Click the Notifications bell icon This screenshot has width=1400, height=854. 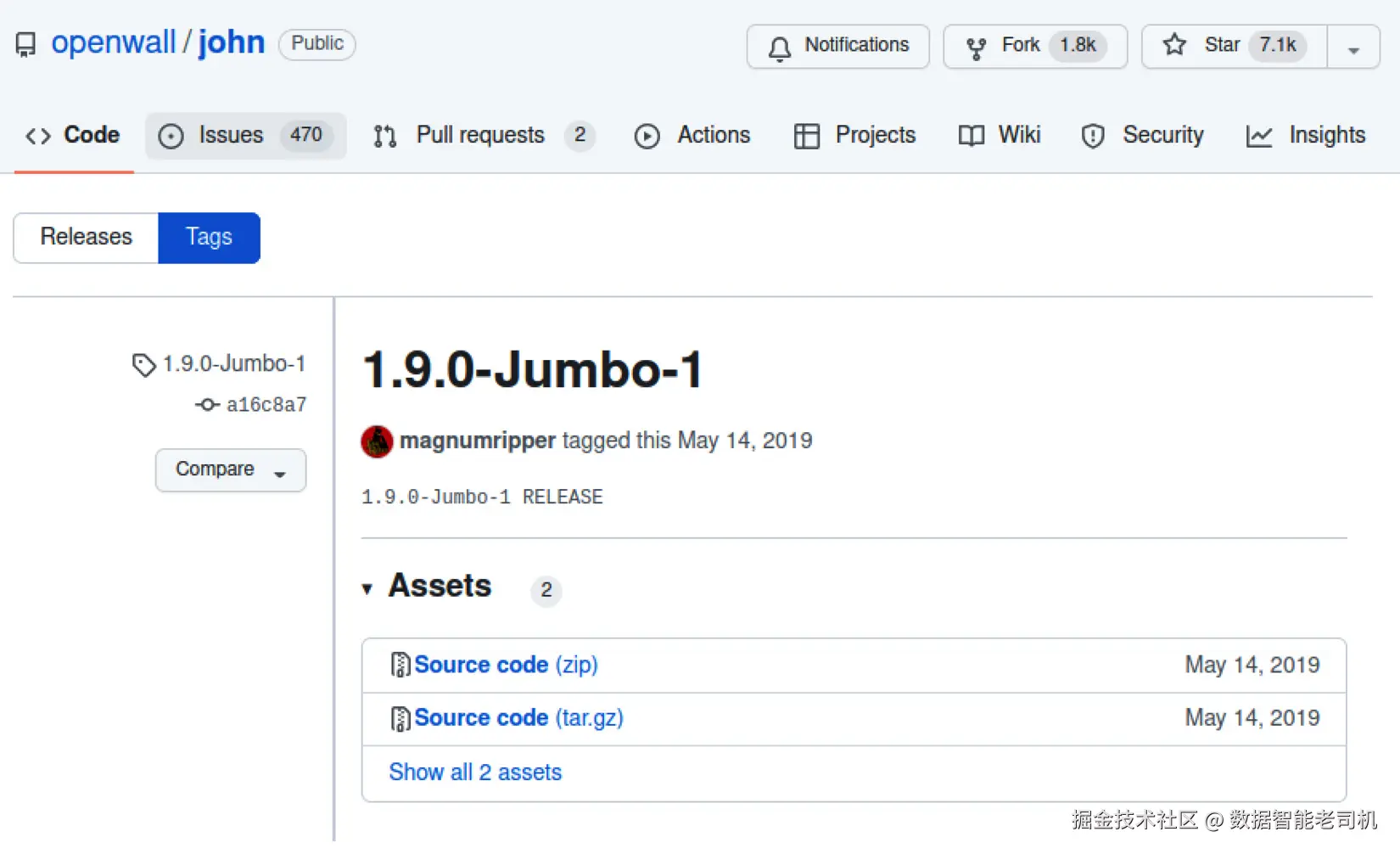click(780, 48)
